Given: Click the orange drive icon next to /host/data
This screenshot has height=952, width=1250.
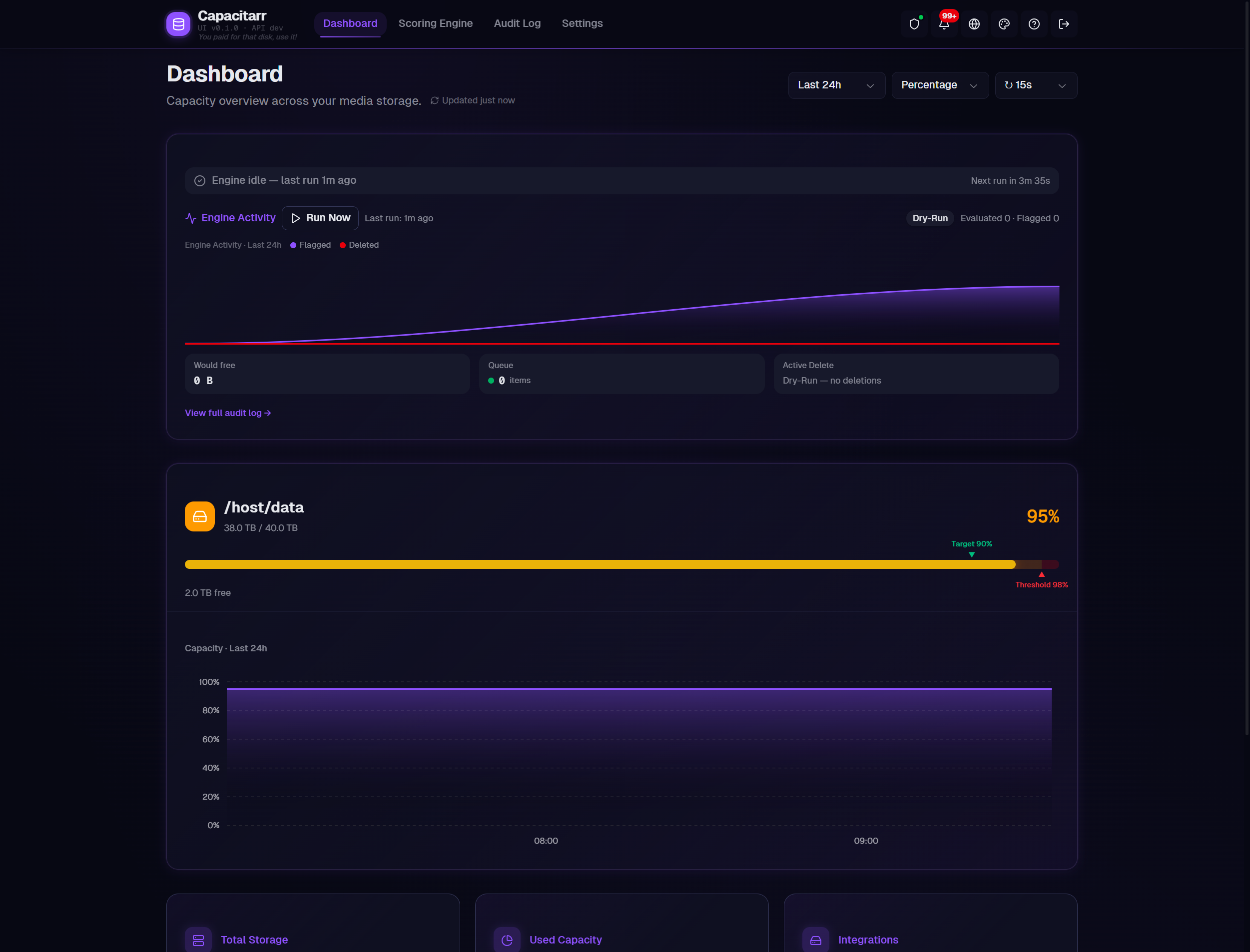Looking at the screenshot, I should tap(199, 516).
